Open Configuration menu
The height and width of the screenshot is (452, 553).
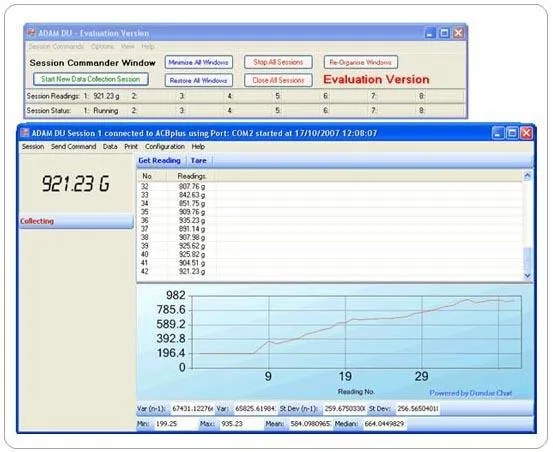tap(165, 146)
